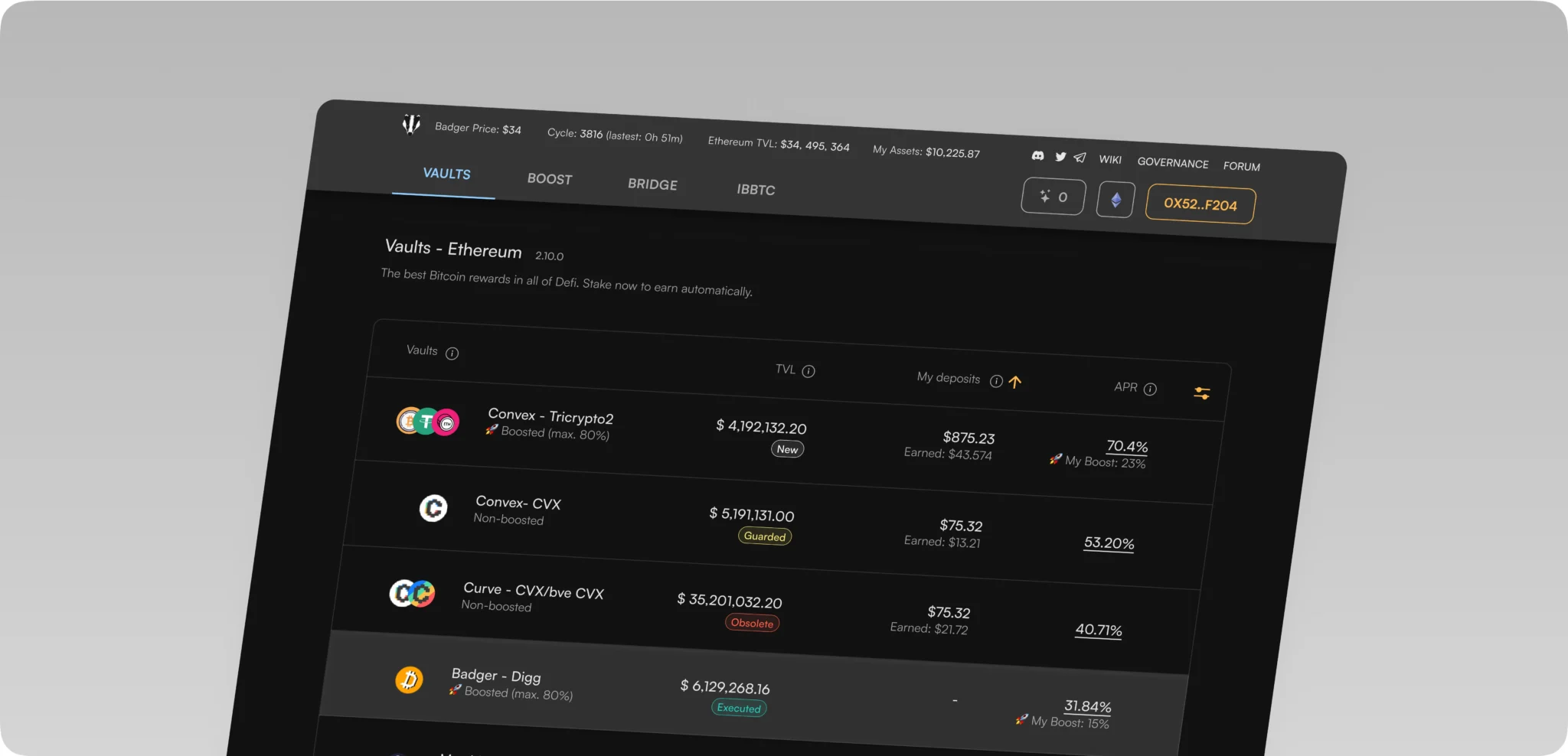Screen dimensions: 1568x756
Task: Open the WIKI link
Action: point(1110,159)
